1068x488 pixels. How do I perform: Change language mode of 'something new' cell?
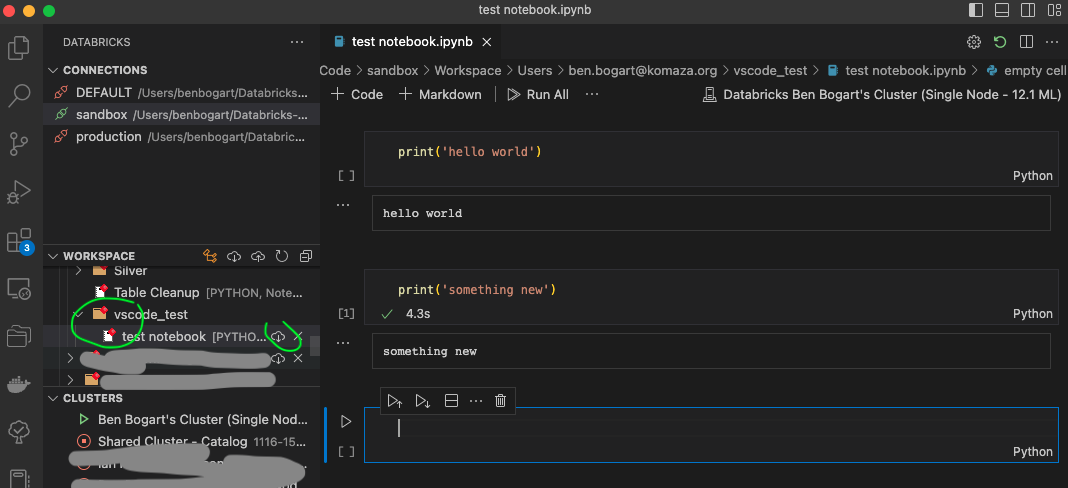click(1033, 314)
